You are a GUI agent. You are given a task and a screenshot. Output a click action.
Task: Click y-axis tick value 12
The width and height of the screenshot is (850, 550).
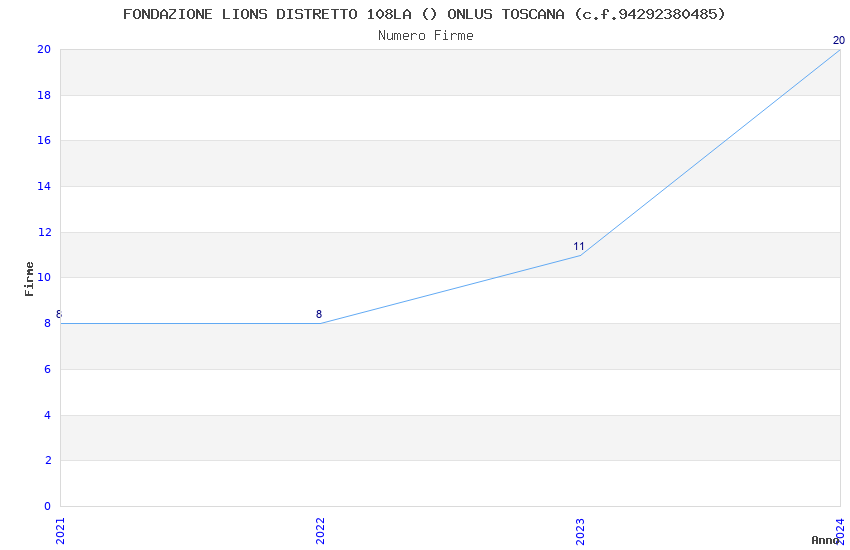[44, 232]
